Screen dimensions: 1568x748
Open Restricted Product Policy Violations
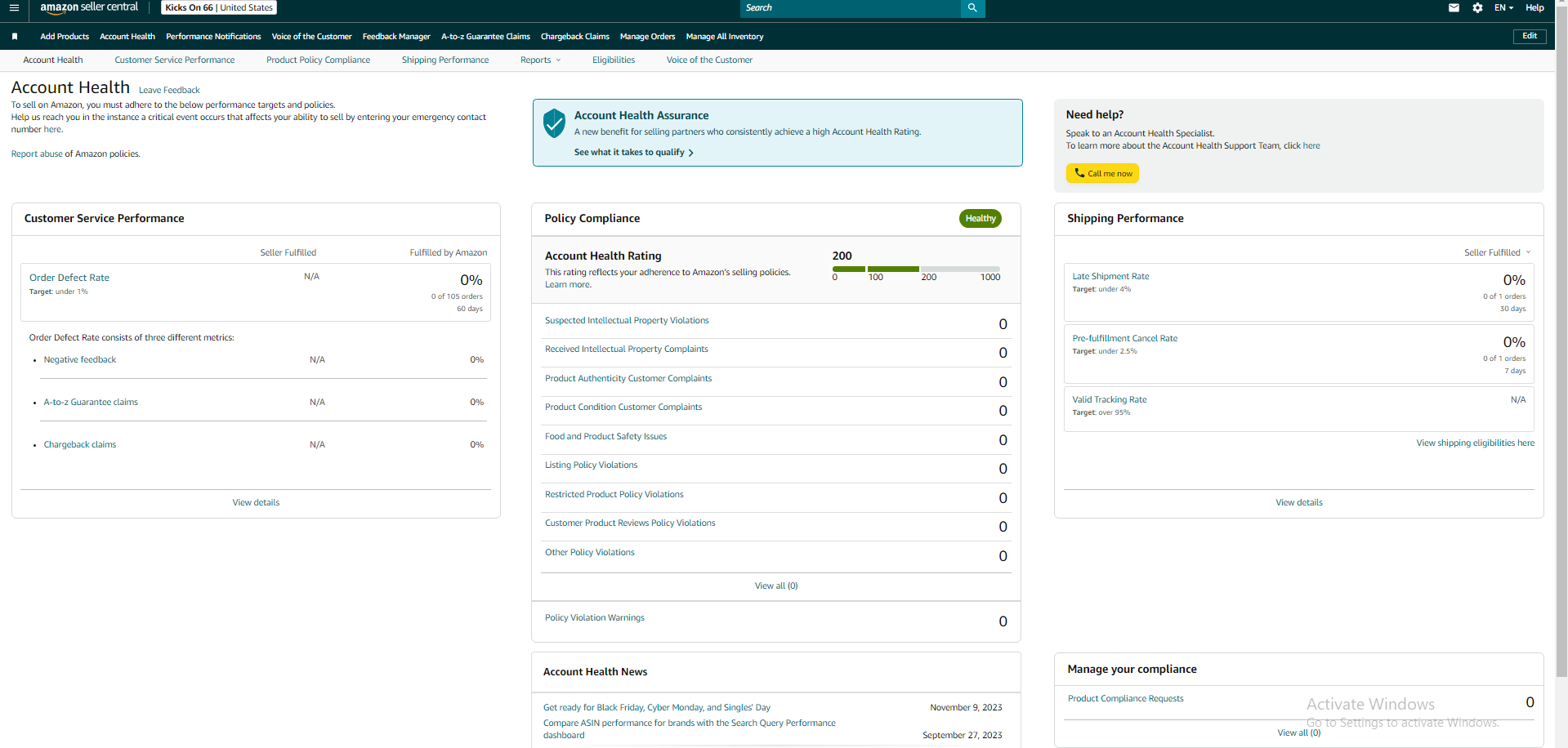[x=614, y=495]
